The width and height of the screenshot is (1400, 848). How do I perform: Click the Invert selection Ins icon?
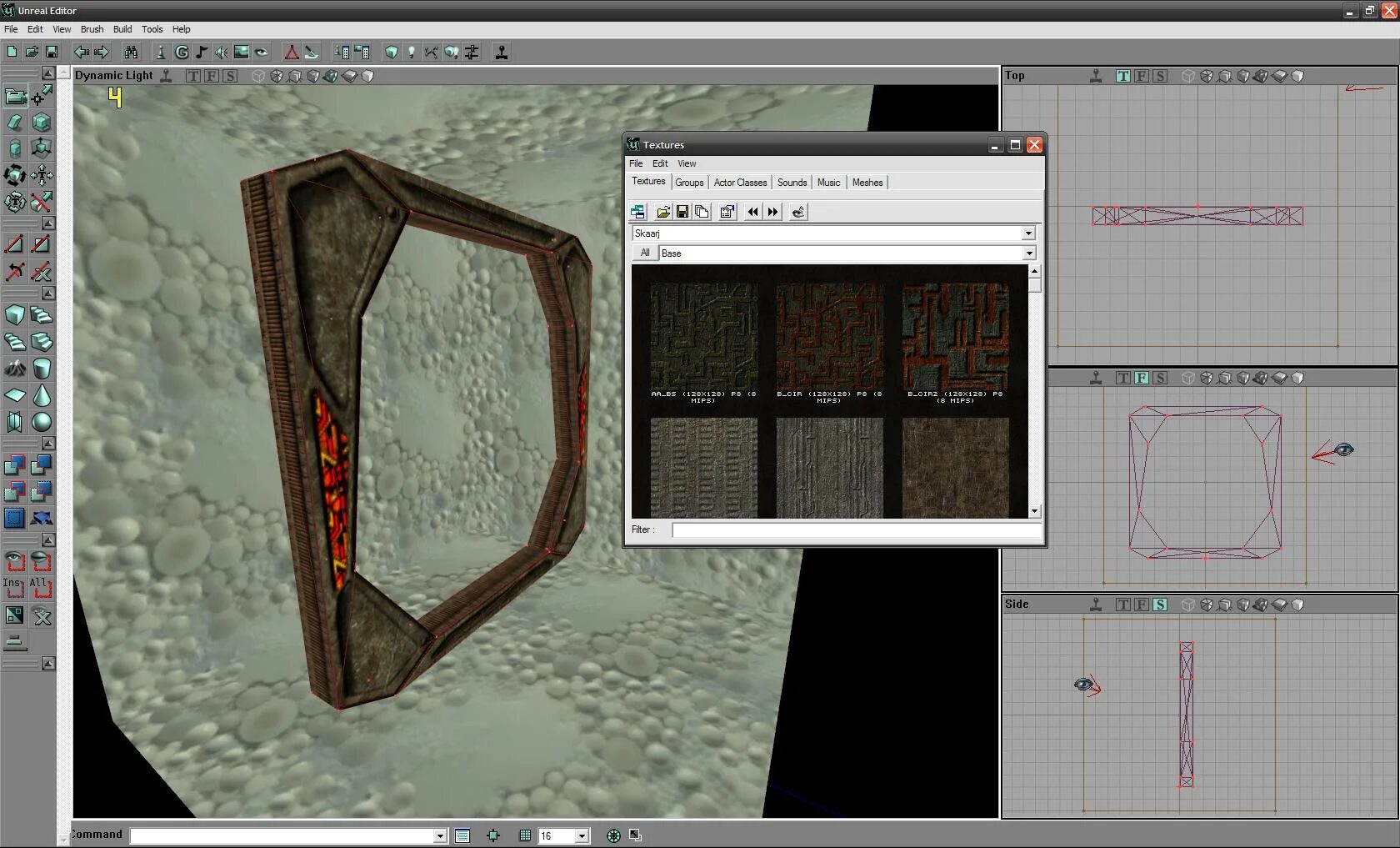tap(15, 588)
